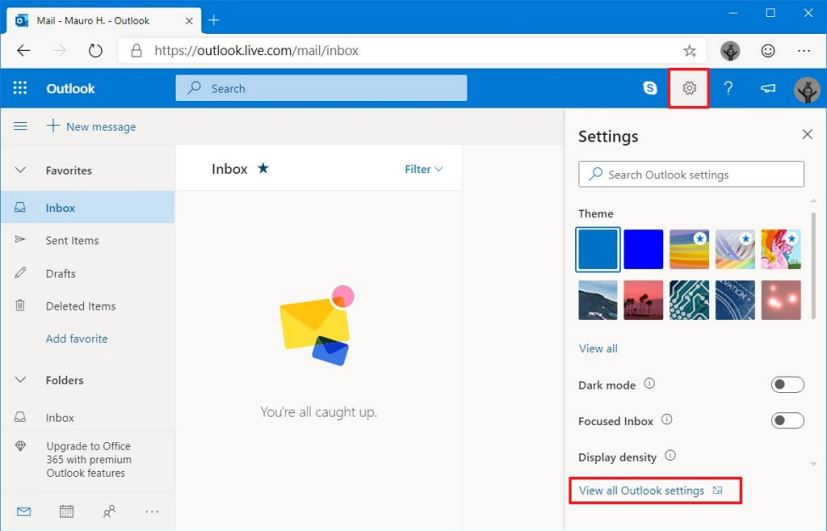The width and height of the screenshot is (827, 531).
Task: Select the rainbow stripes theme
Action: (689, 249)
